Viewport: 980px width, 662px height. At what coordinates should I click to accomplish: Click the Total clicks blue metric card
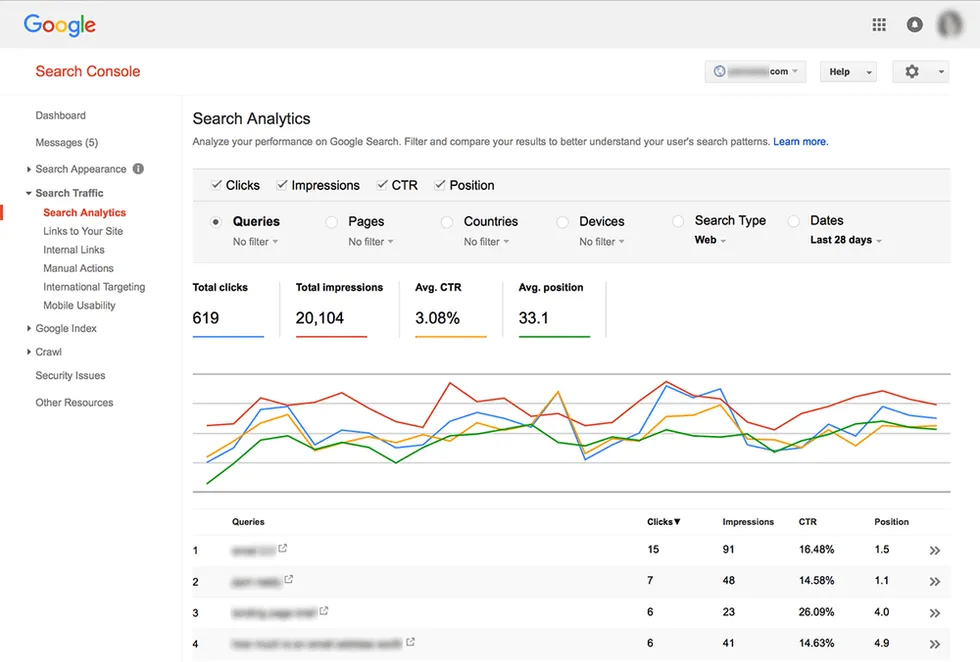coord(228,309)
